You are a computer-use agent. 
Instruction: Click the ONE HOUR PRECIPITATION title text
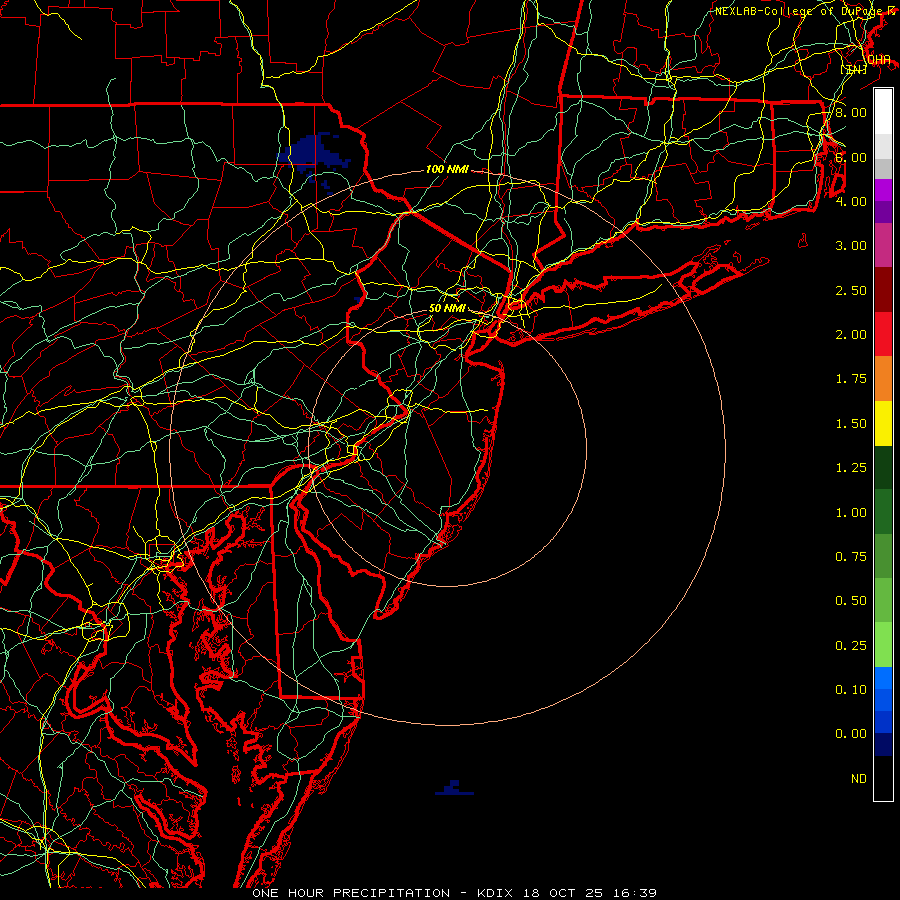tap(351, 893)
